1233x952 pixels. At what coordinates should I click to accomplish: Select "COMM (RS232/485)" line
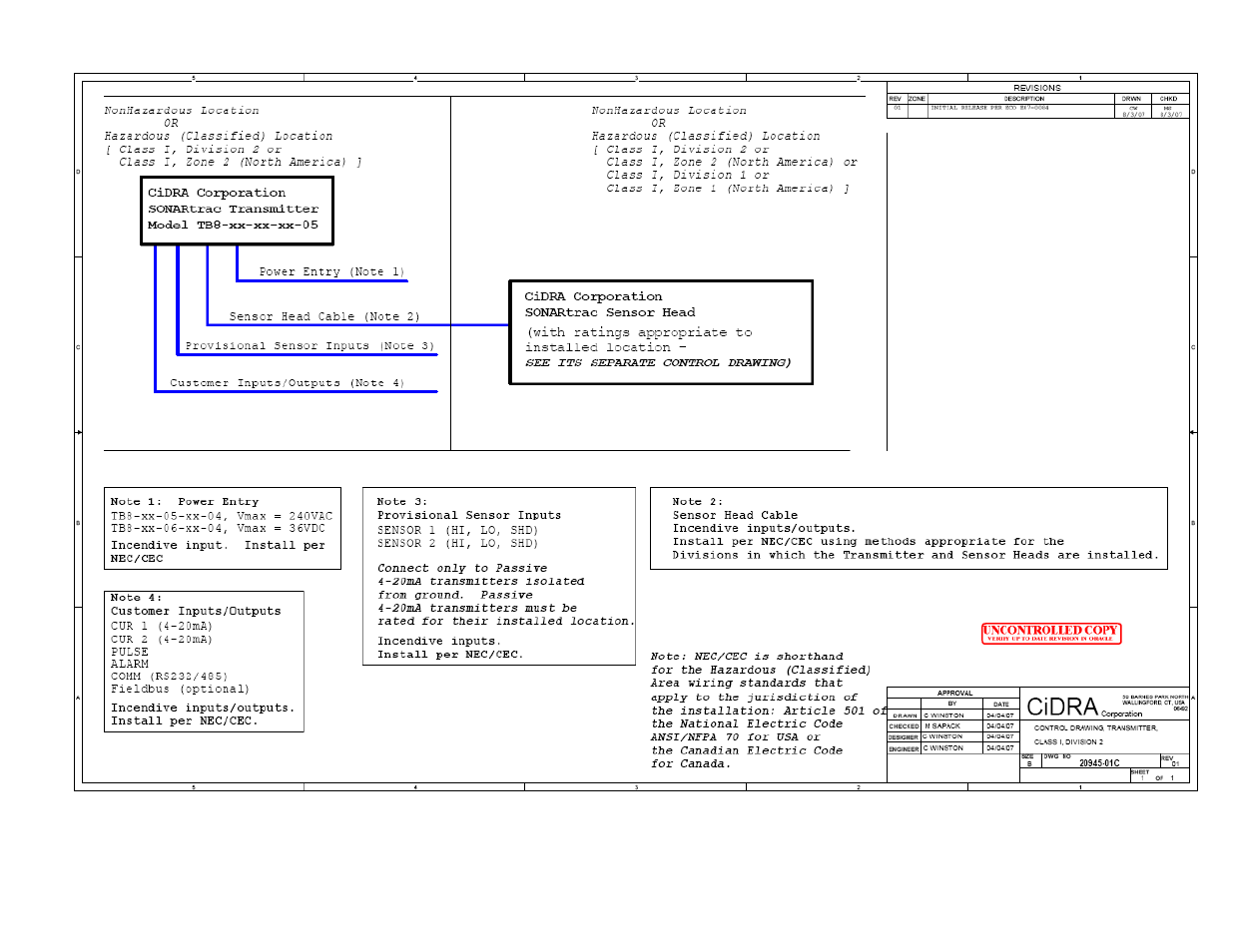169,677
